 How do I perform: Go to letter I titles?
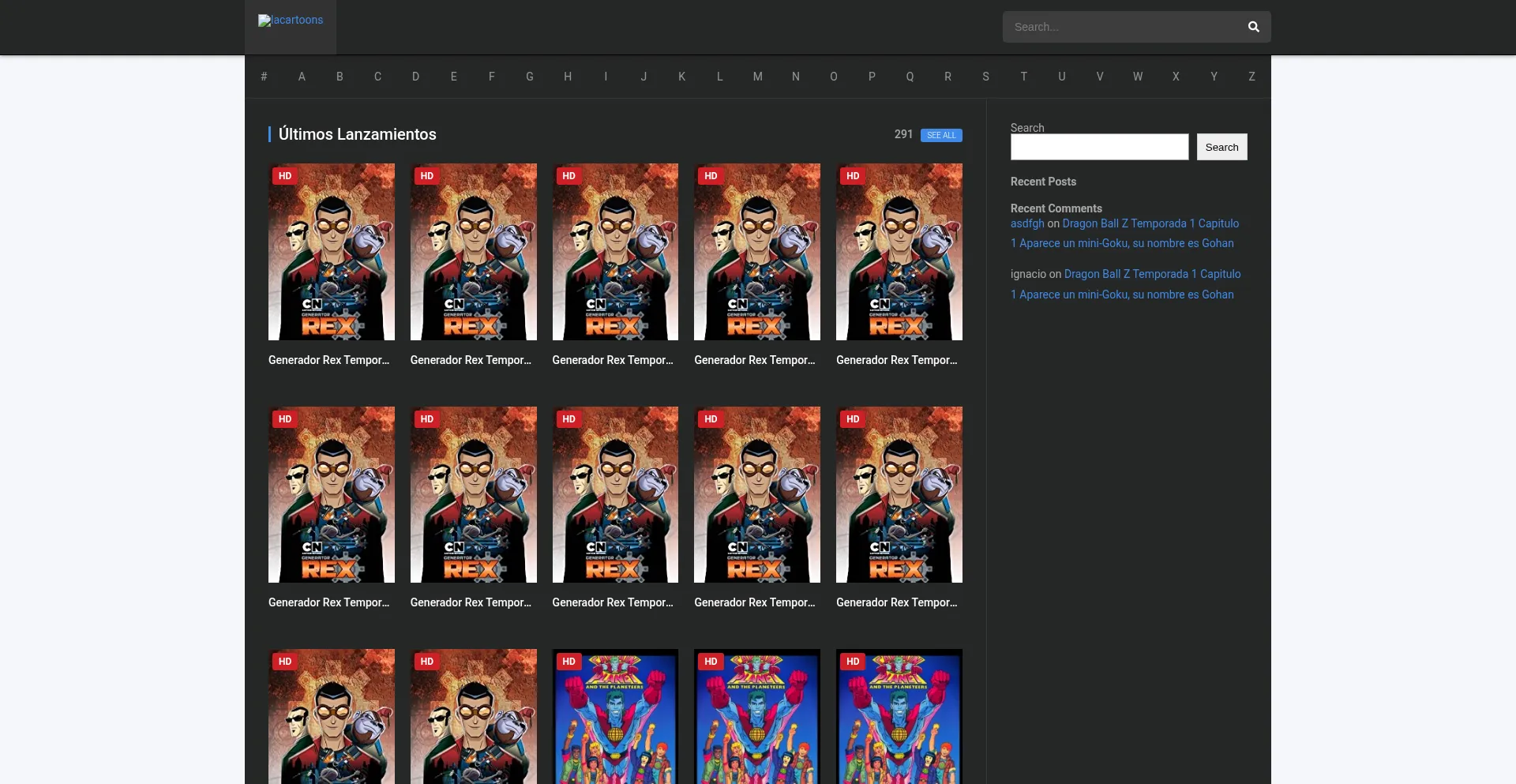click(x=606, y=77)
